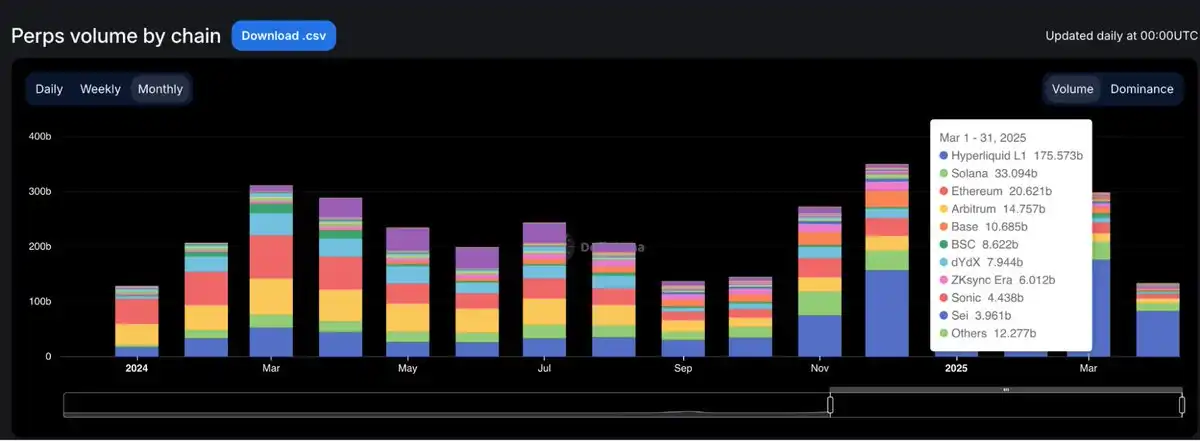Viewport: 1200px width, 441px height.
Task: Click the ZKsync Era pink legend dot
Action: (943, 281)
